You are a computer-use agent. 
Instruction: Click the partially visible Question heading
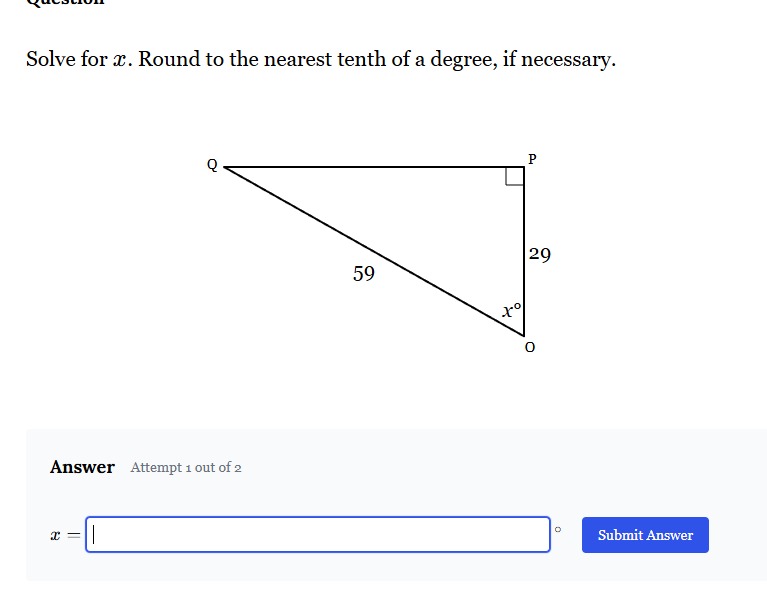(65, 2)
